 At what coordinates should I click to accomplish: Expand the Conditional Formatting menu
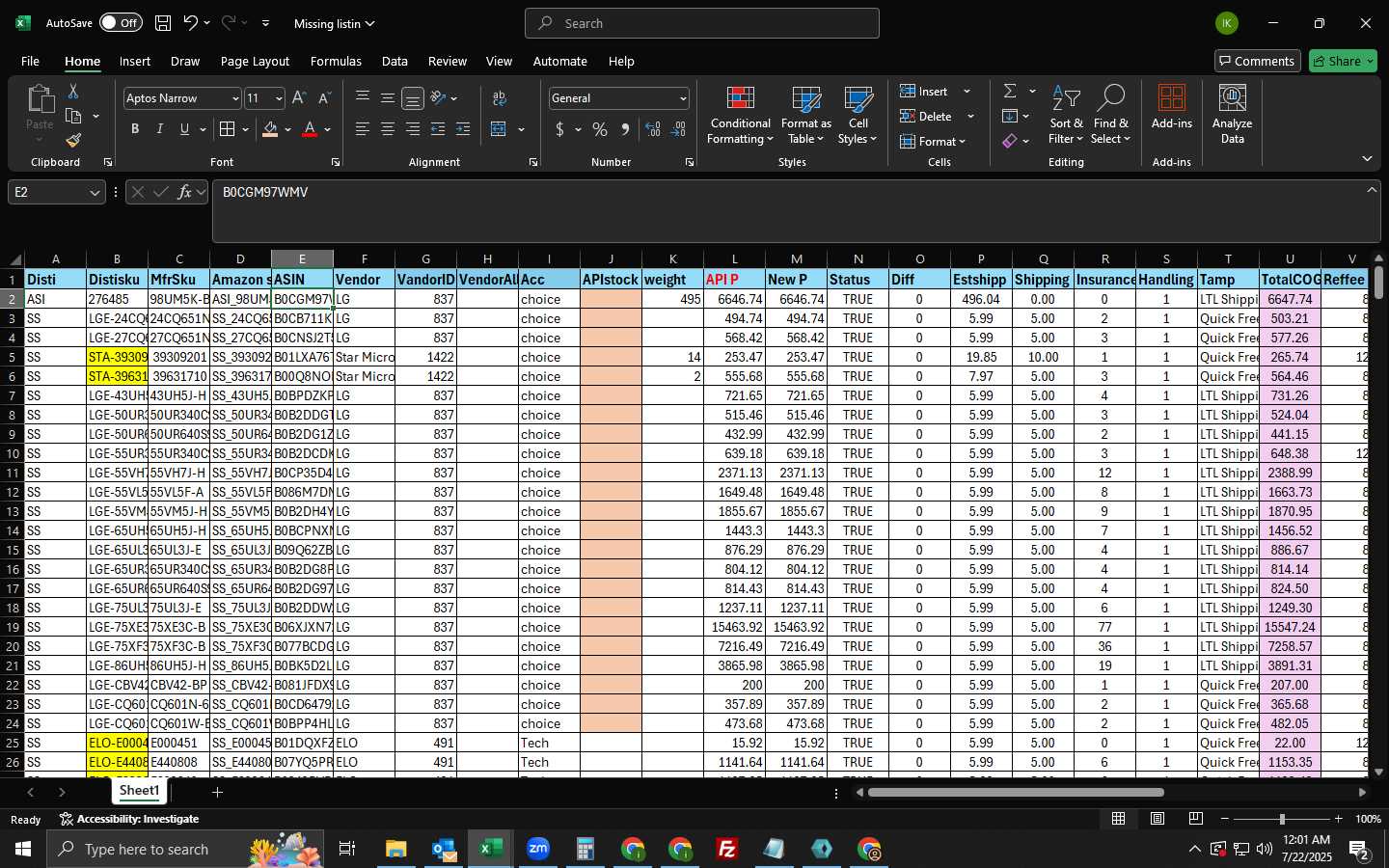point(740,114)
